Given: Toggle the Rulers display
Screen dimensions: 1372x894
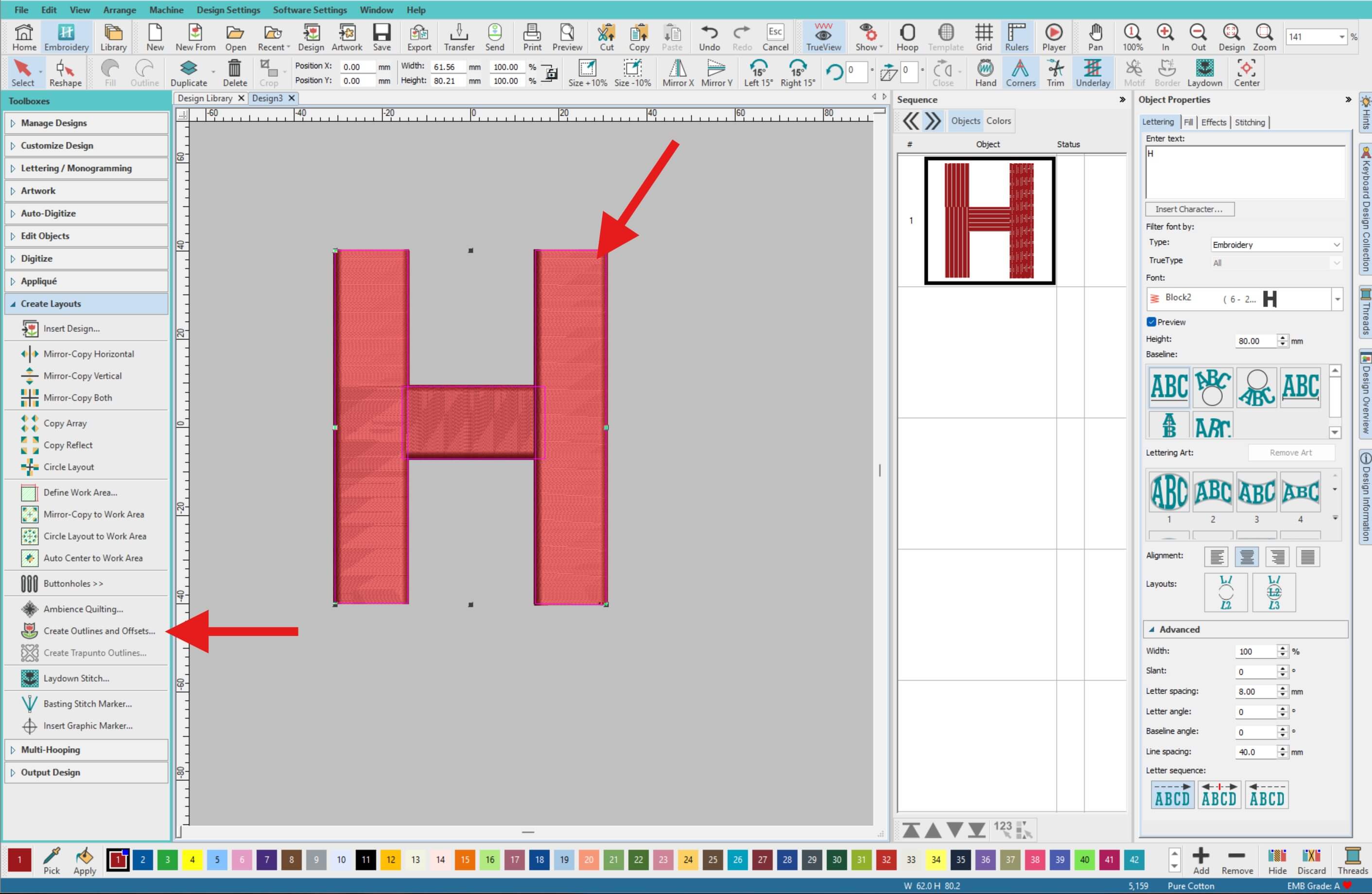Looking at the screenshot, I should (x=1016, y=37).
